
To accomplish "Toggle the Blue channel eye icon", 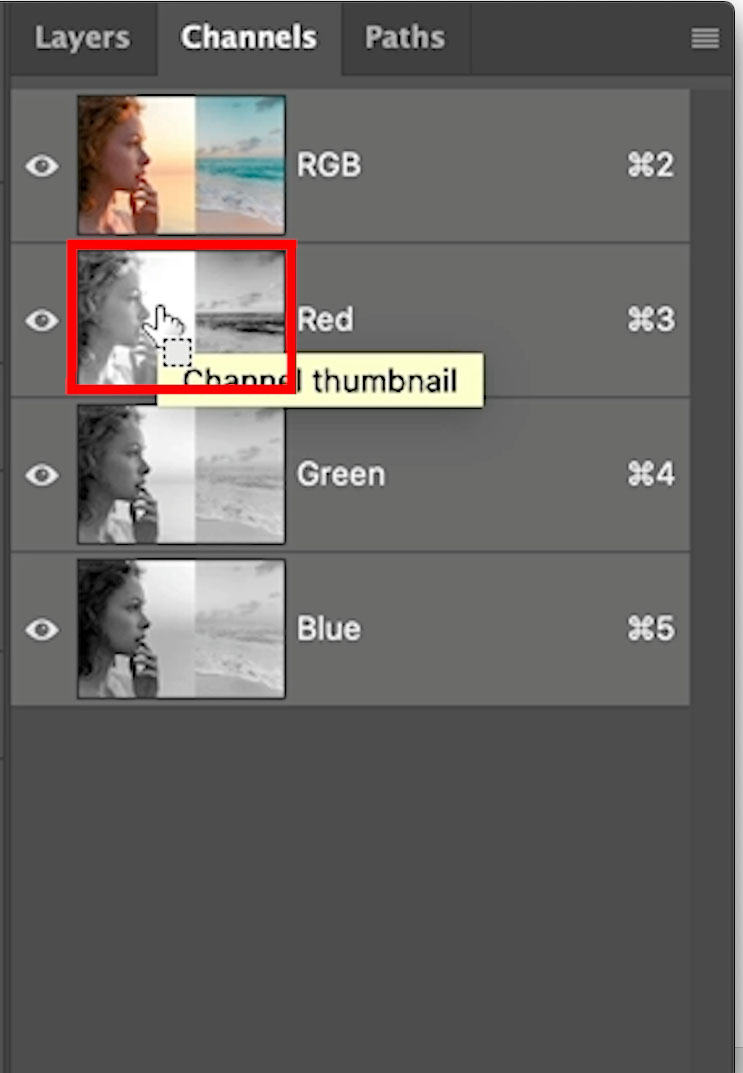I will pos(42,630).
